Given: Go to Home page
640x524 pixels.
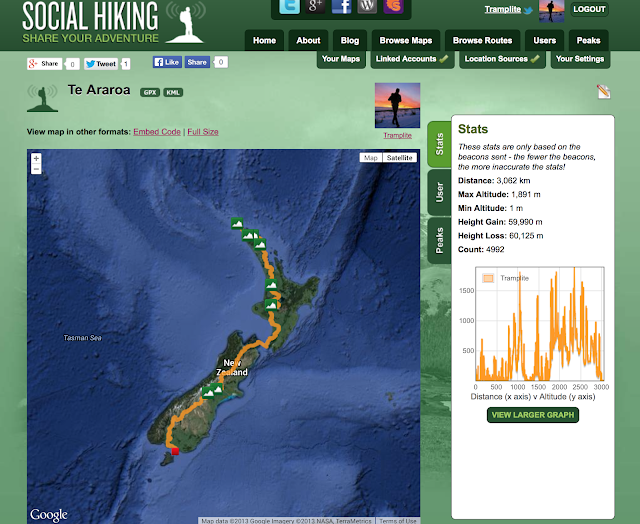Looking at the screenshot, I should click(264, 40).
